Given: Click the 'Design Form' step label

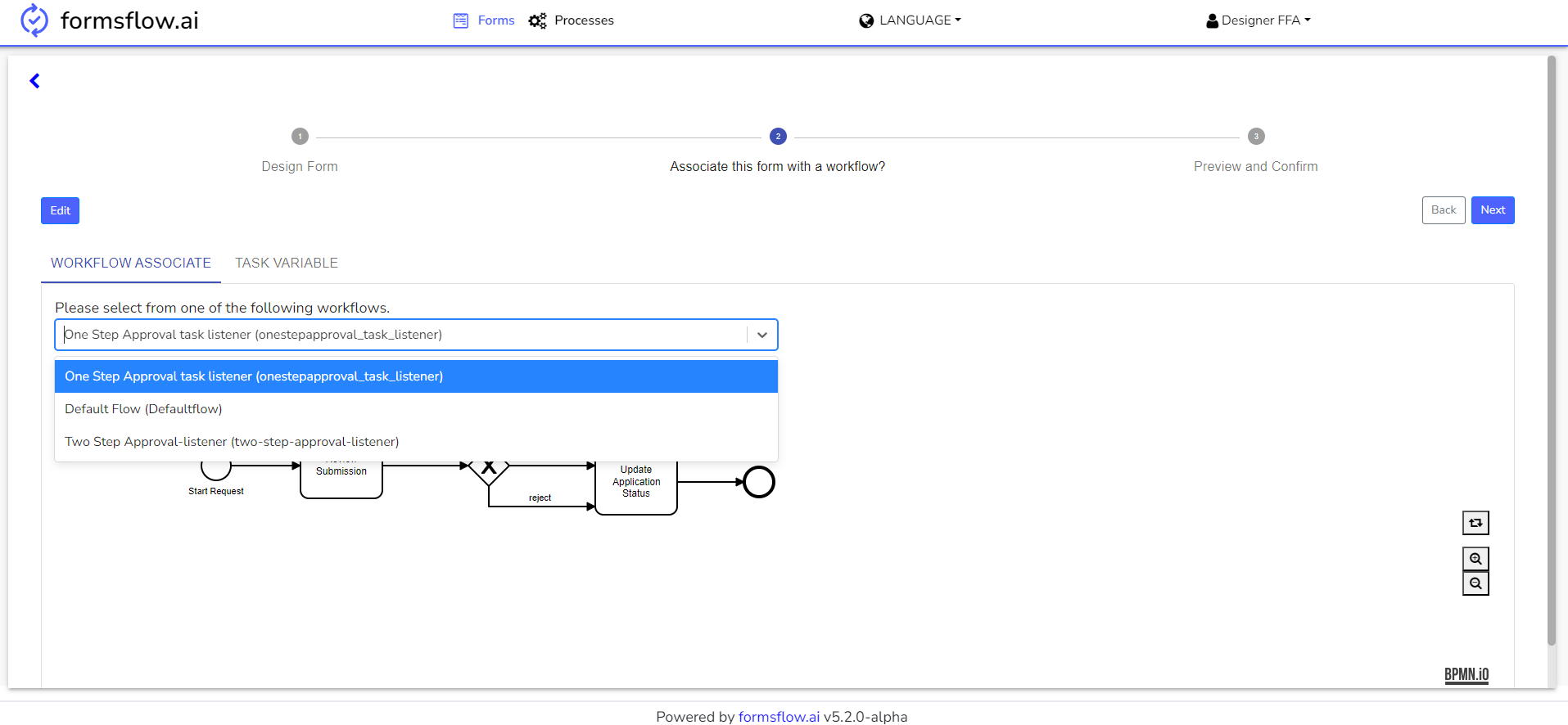Looking at the screenshot, I should (300, 166).
